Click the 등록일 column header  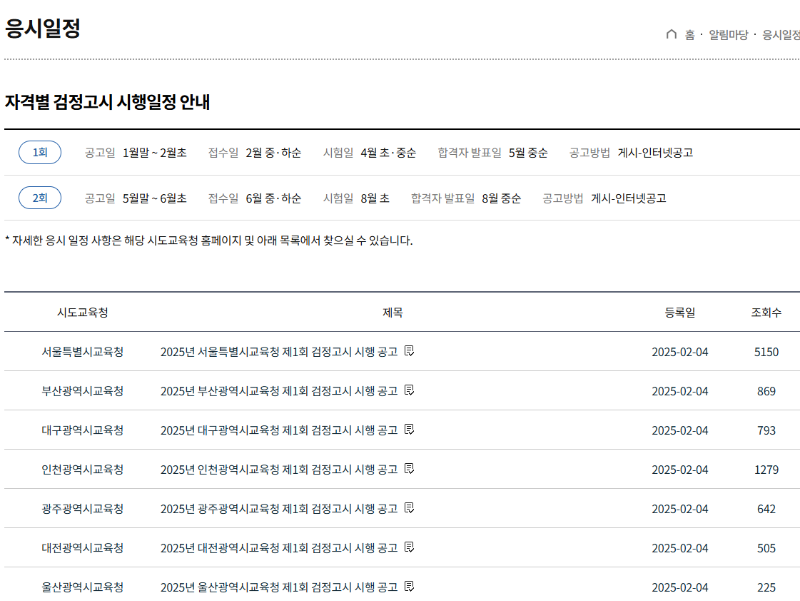[680, 312]
